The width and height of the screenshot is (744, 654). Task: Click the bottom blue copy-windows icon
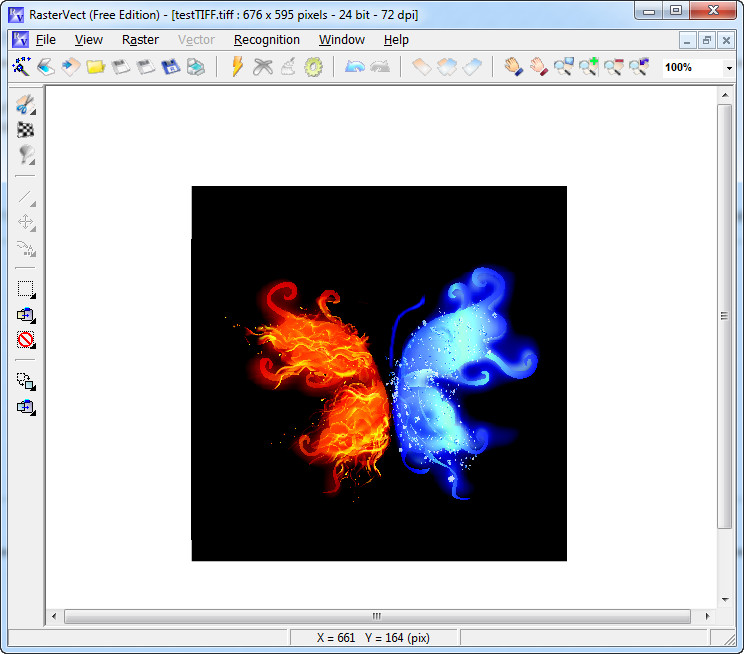point(26,407)
